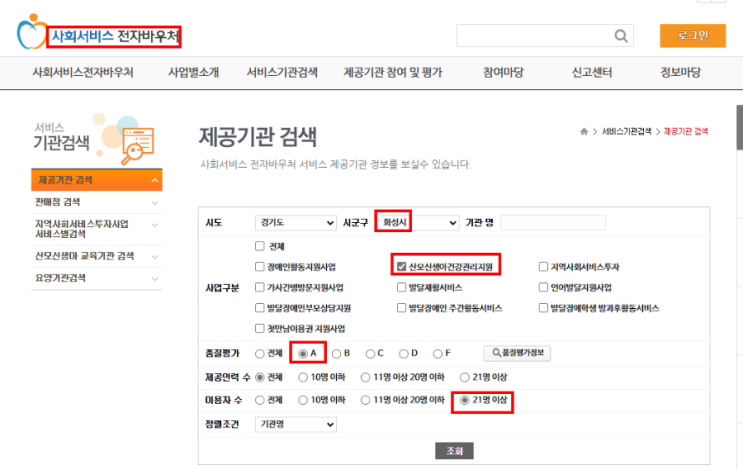Check the 전체 business type checkbox
743x470 pixels.
(260, 246)
